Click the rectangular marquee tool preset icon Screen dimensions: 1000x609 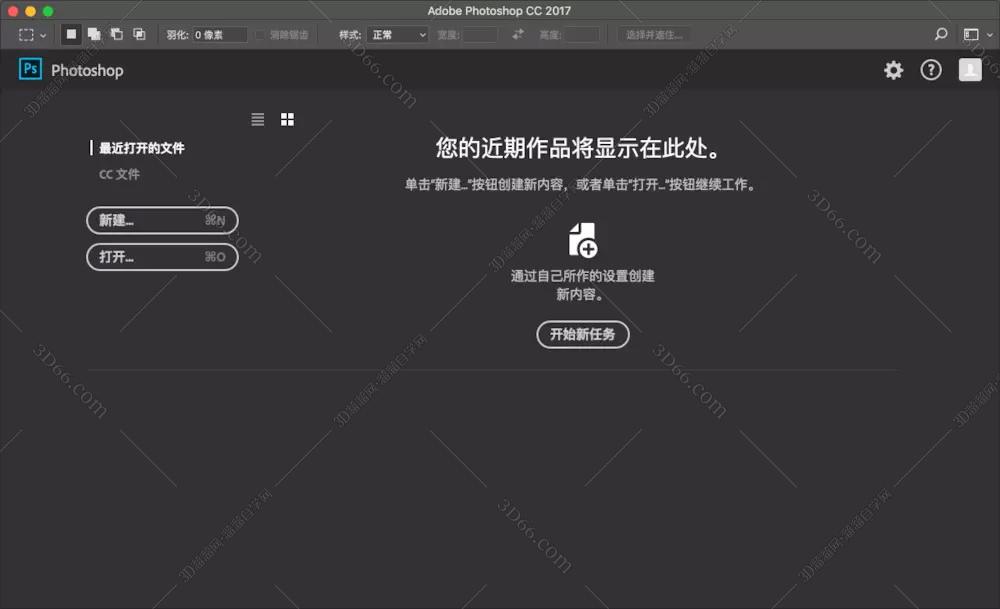pyautogui.click(x=27, y=34)
